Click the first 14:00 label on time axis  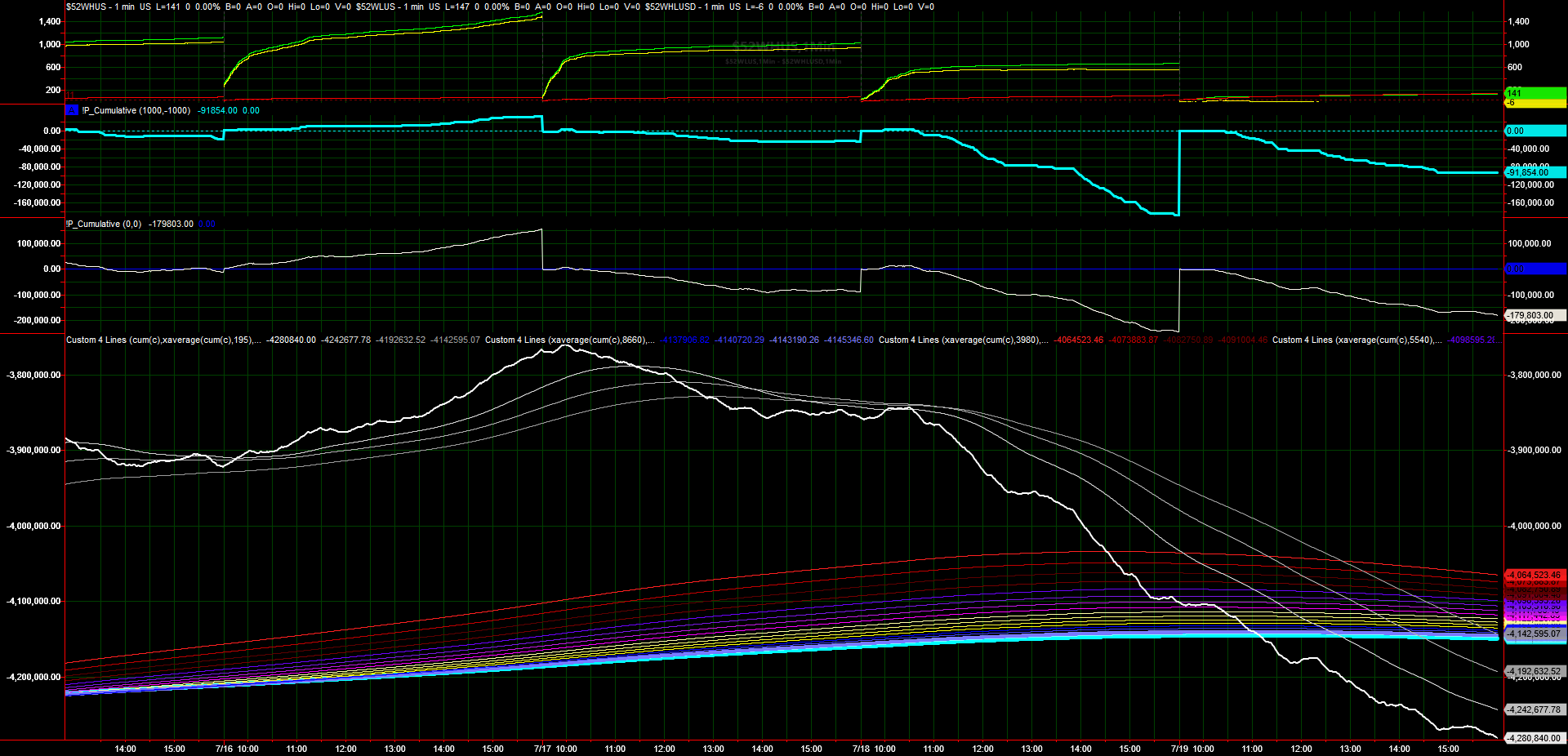[125, 749]
